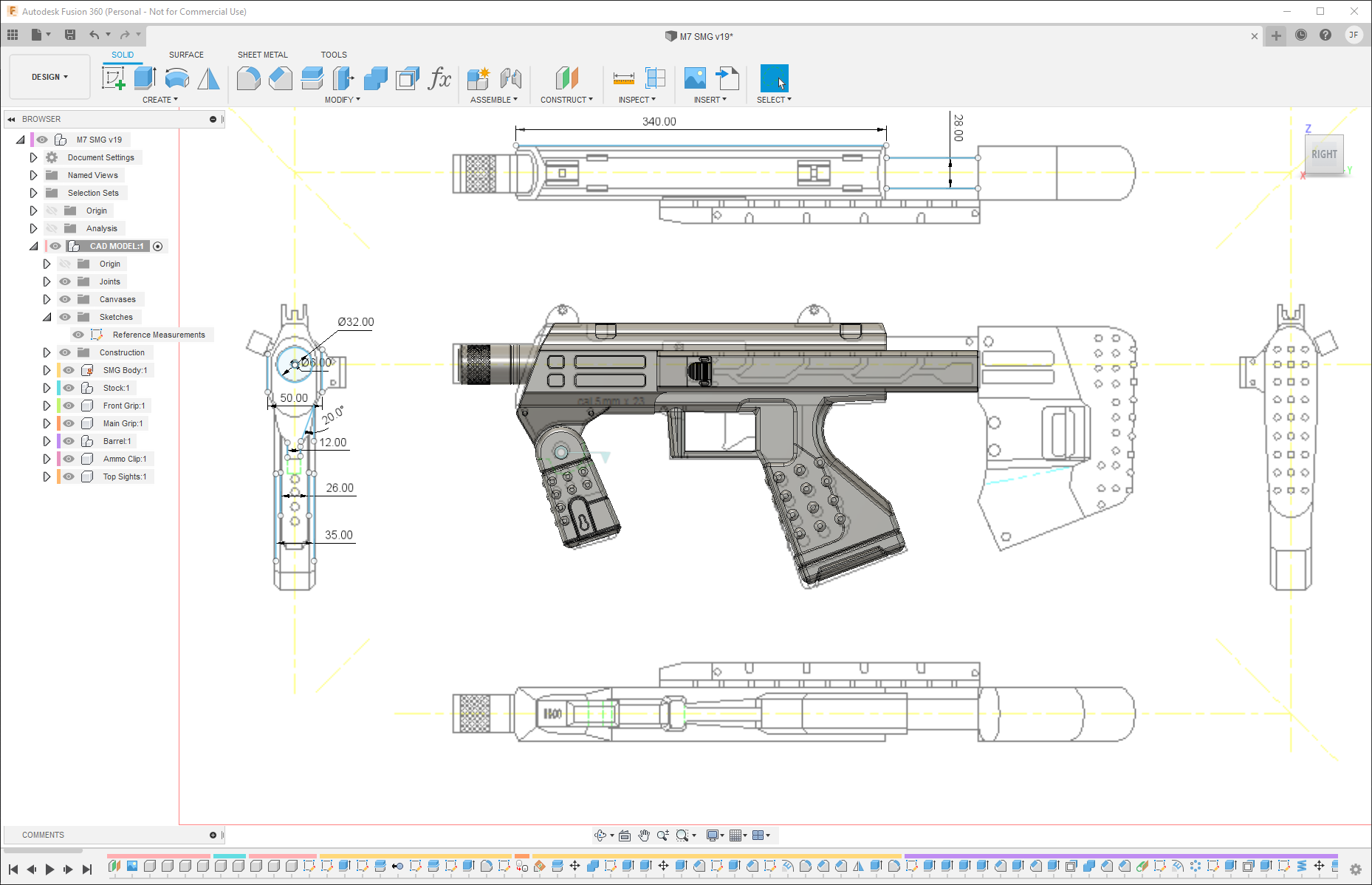Click the Offset Plane construct icon
This screenshot has height=885, width=1372.
(566, 78)
